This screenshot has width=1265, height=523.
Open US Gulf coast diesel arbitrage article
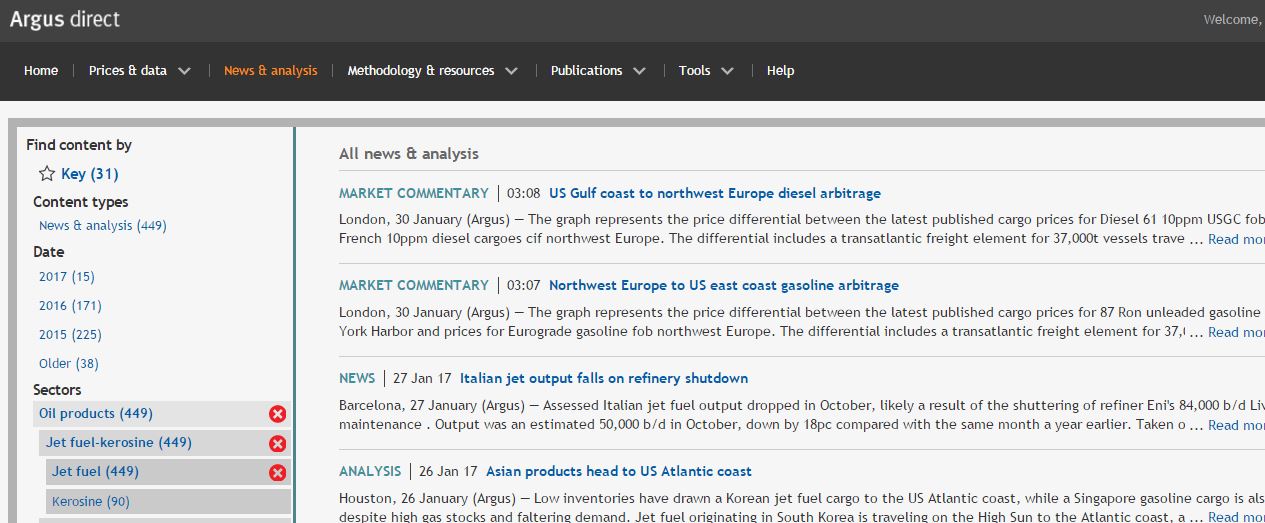(x=714, y=193)
